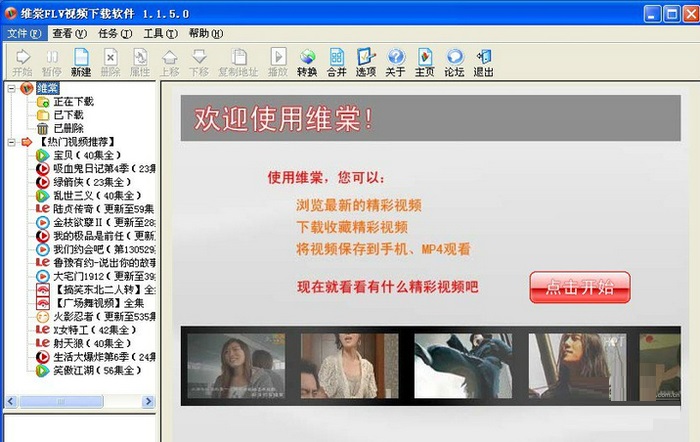Viewport: 700px width, 442px height.
Task: Create a new task with 新建 icon
Action: tap(81, 62)
